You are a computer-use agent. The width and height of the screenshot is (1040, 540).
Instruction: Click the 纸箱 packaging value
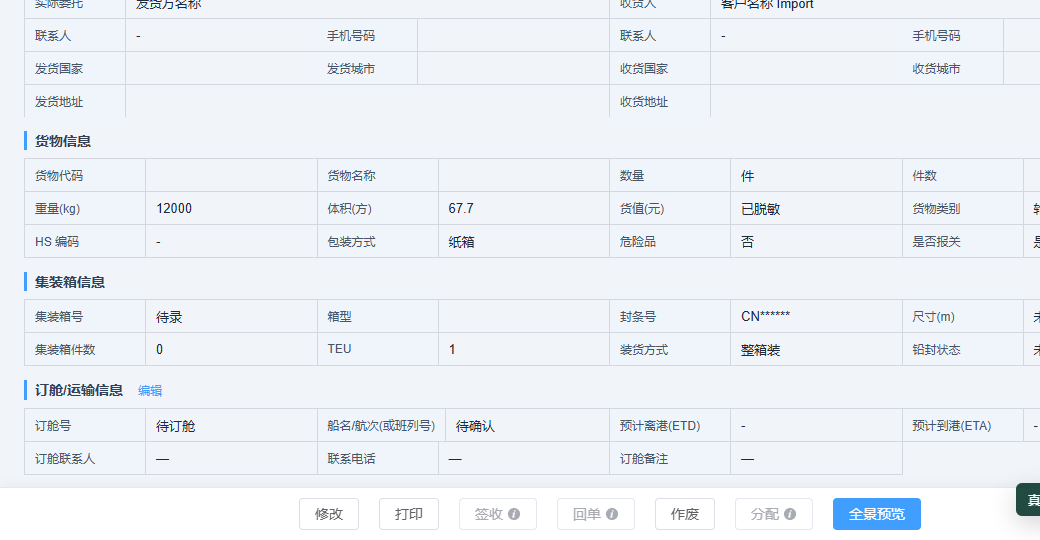(x=461, y=242)
